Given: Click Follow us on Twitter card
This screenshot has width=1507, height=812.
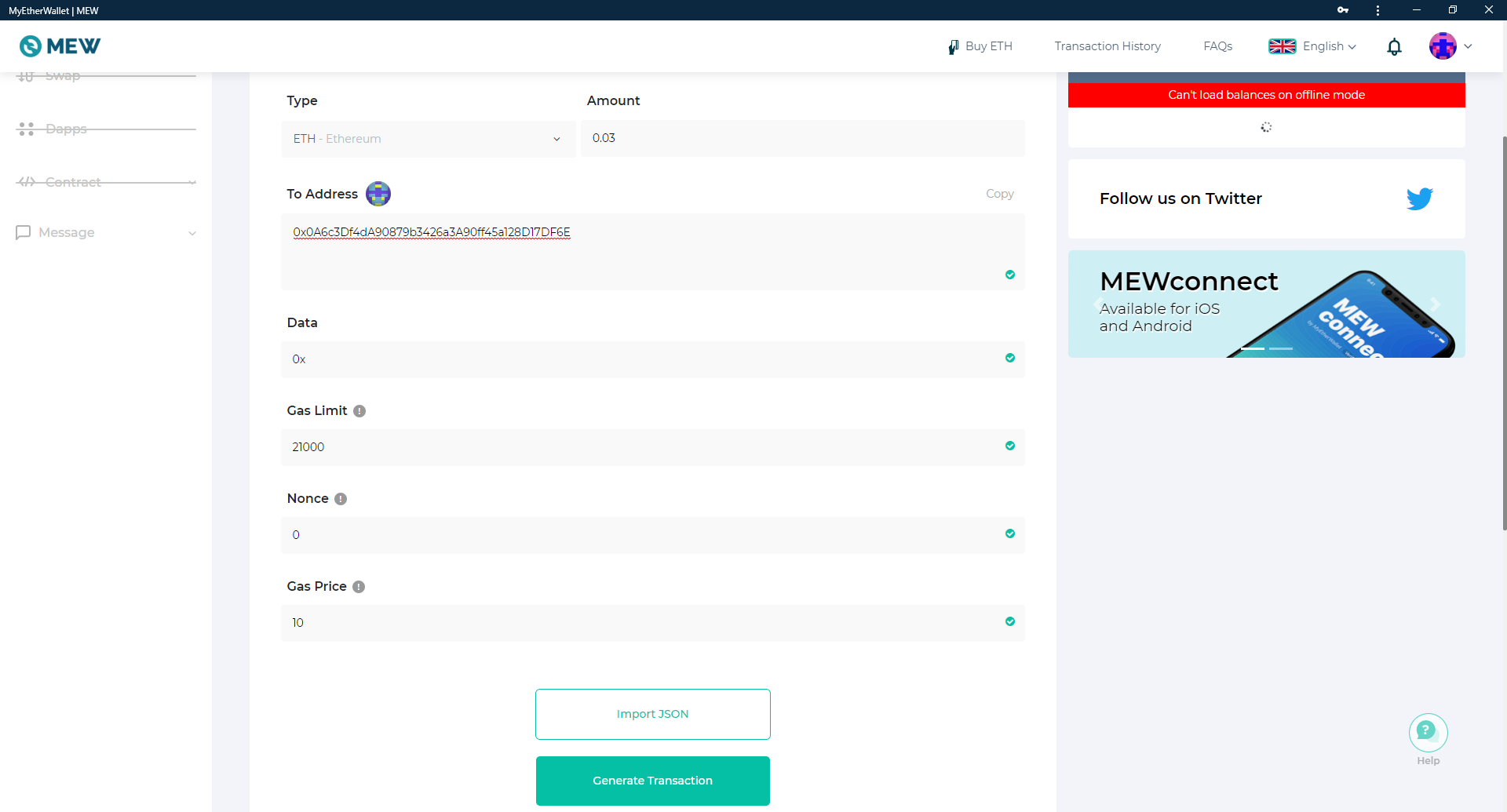Looking at the screenshot, I should (x=1267, y=199).
